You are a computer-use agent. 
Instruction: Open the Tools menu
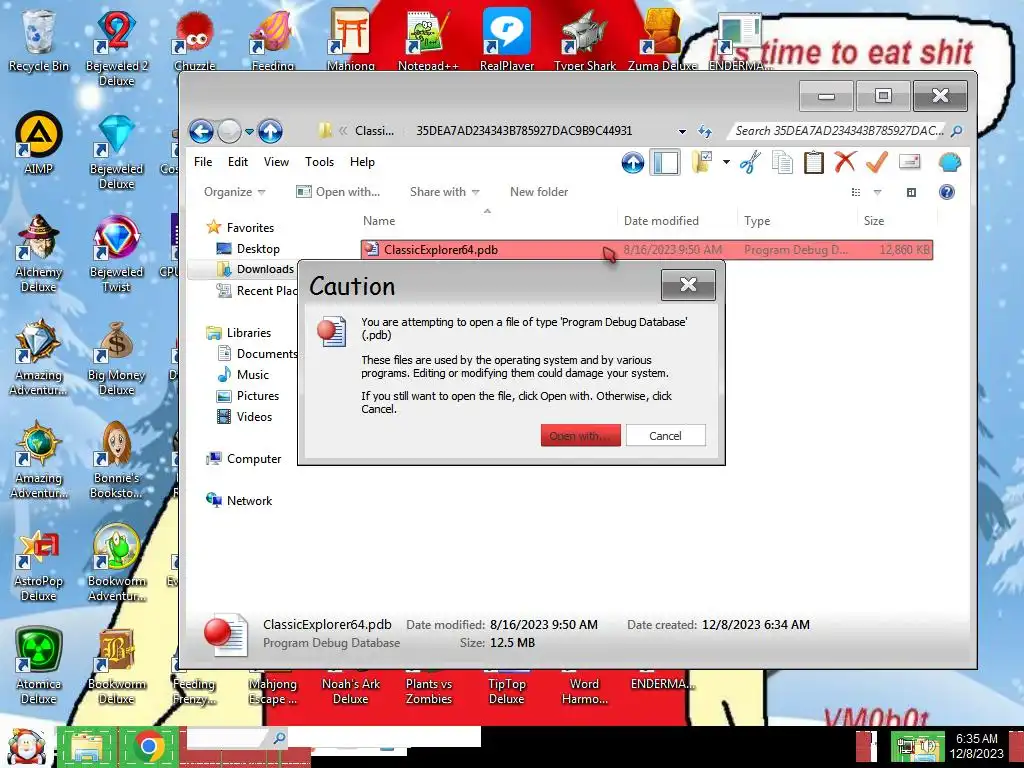pyautogui.click(x=319, y=162)
